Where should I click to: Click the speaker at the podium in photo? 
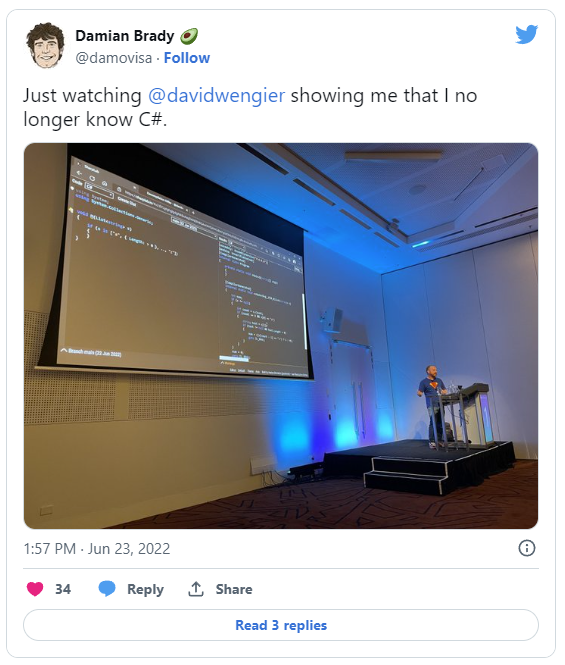coord(431,405)
